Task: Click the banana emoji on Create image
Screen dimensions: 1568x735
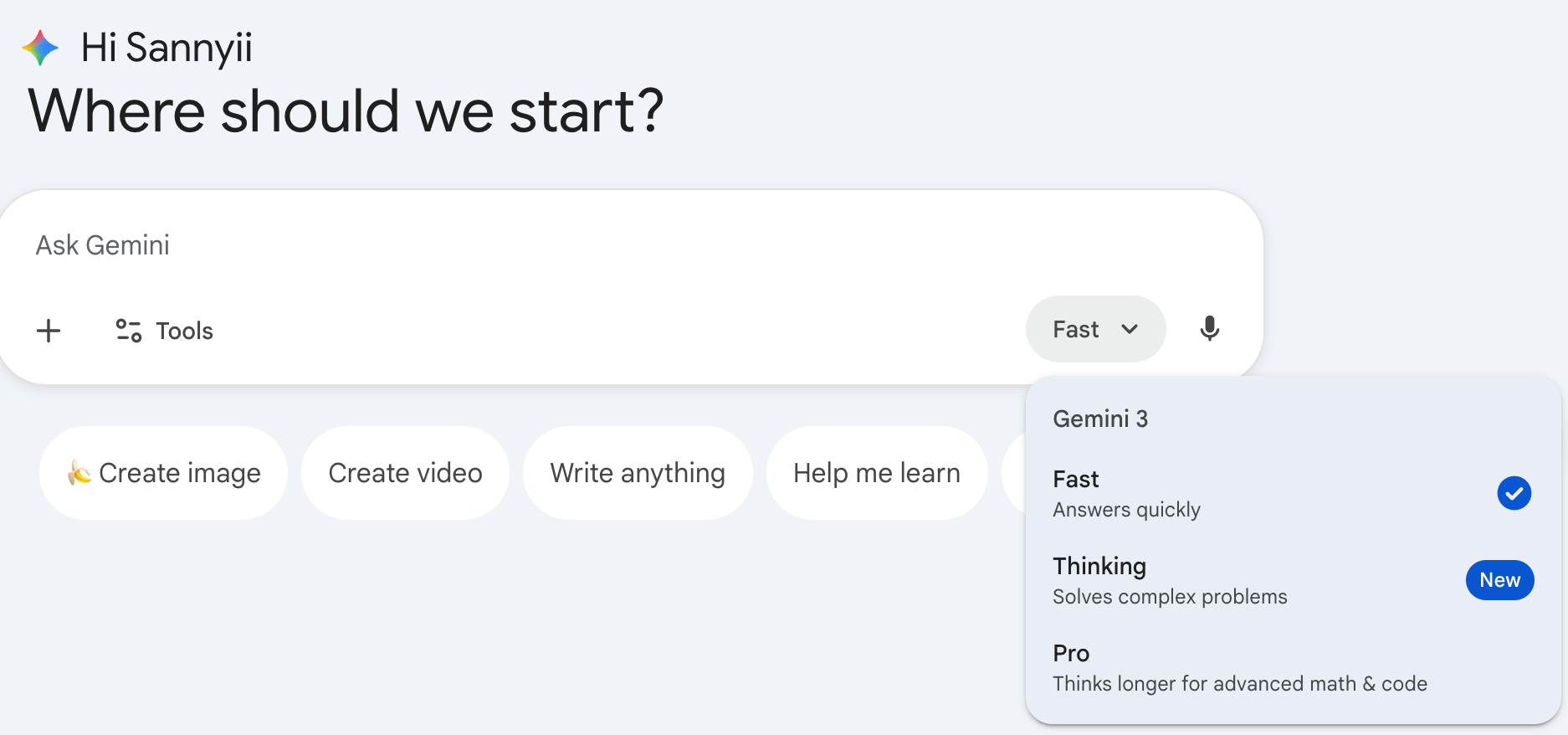Action: [79, 473]
